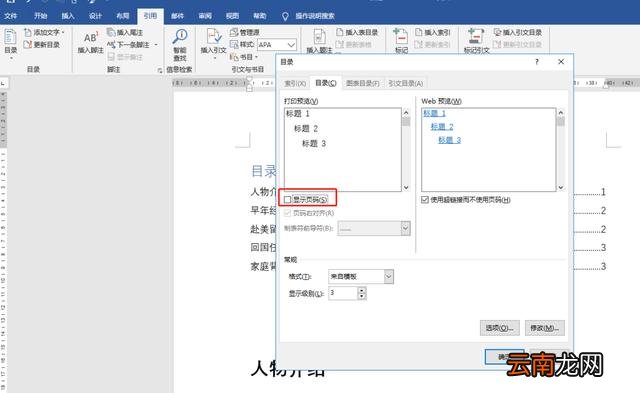Close the 目录 dialog
The width and height of the screenshot is (640, 393).
pos(561,62)
